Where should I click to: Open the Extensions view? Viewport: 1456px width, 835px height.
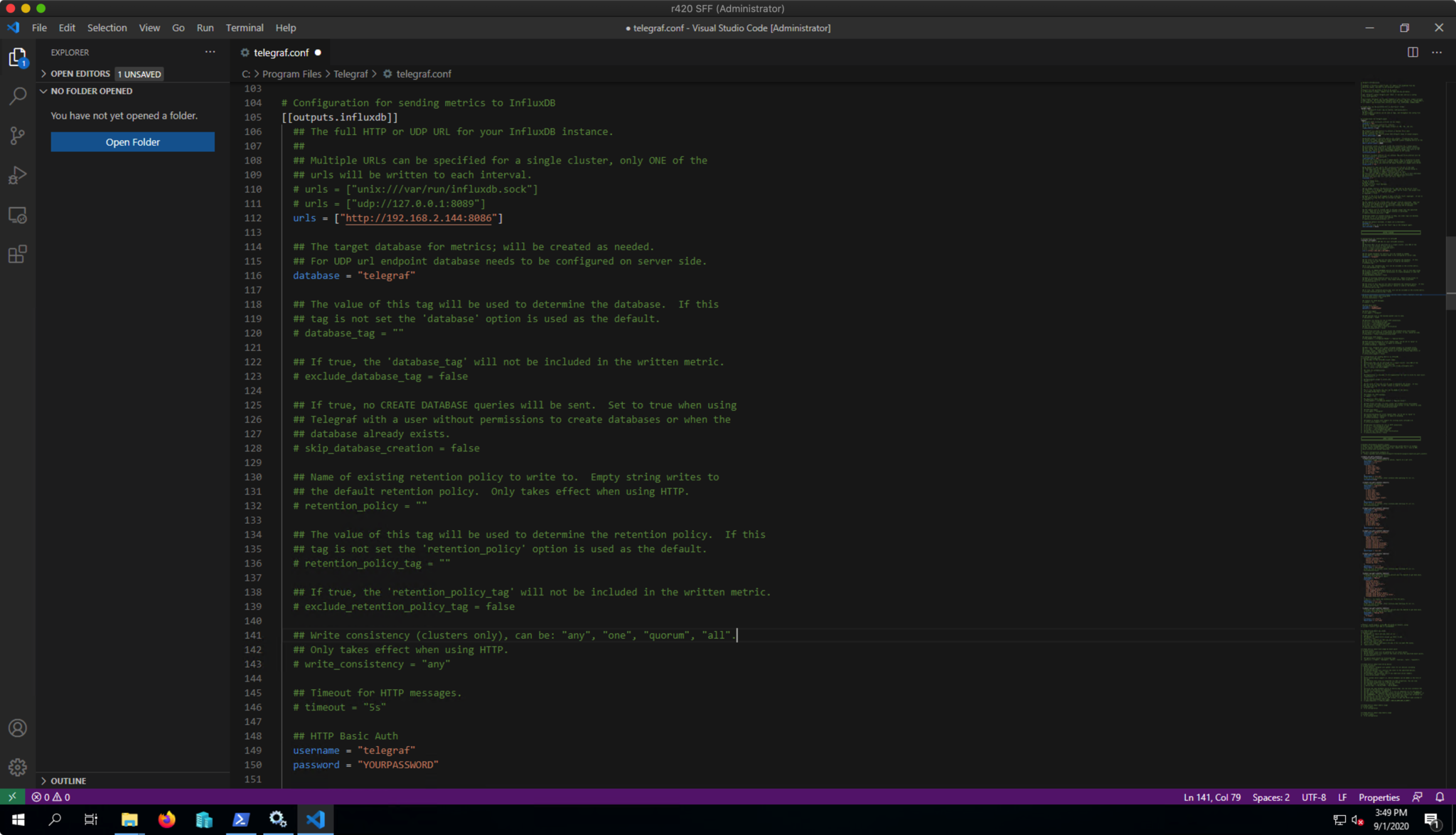18,254
